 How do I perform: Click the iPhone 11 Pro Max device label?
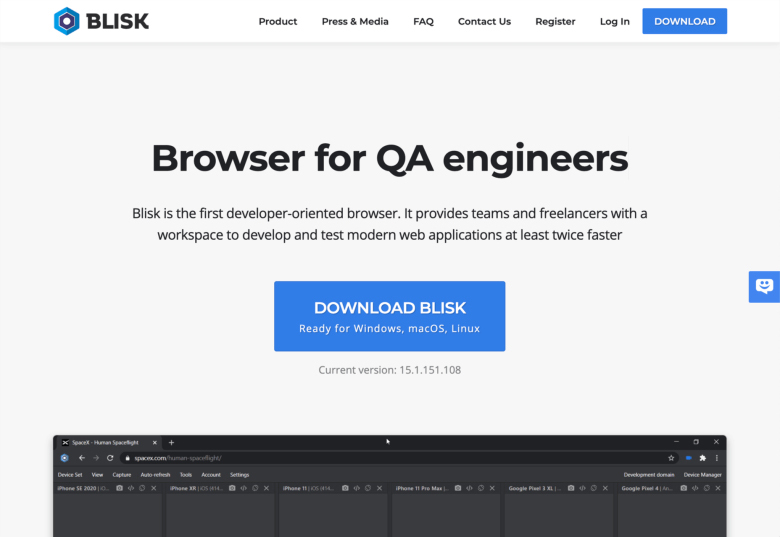[x=422, y=488]
